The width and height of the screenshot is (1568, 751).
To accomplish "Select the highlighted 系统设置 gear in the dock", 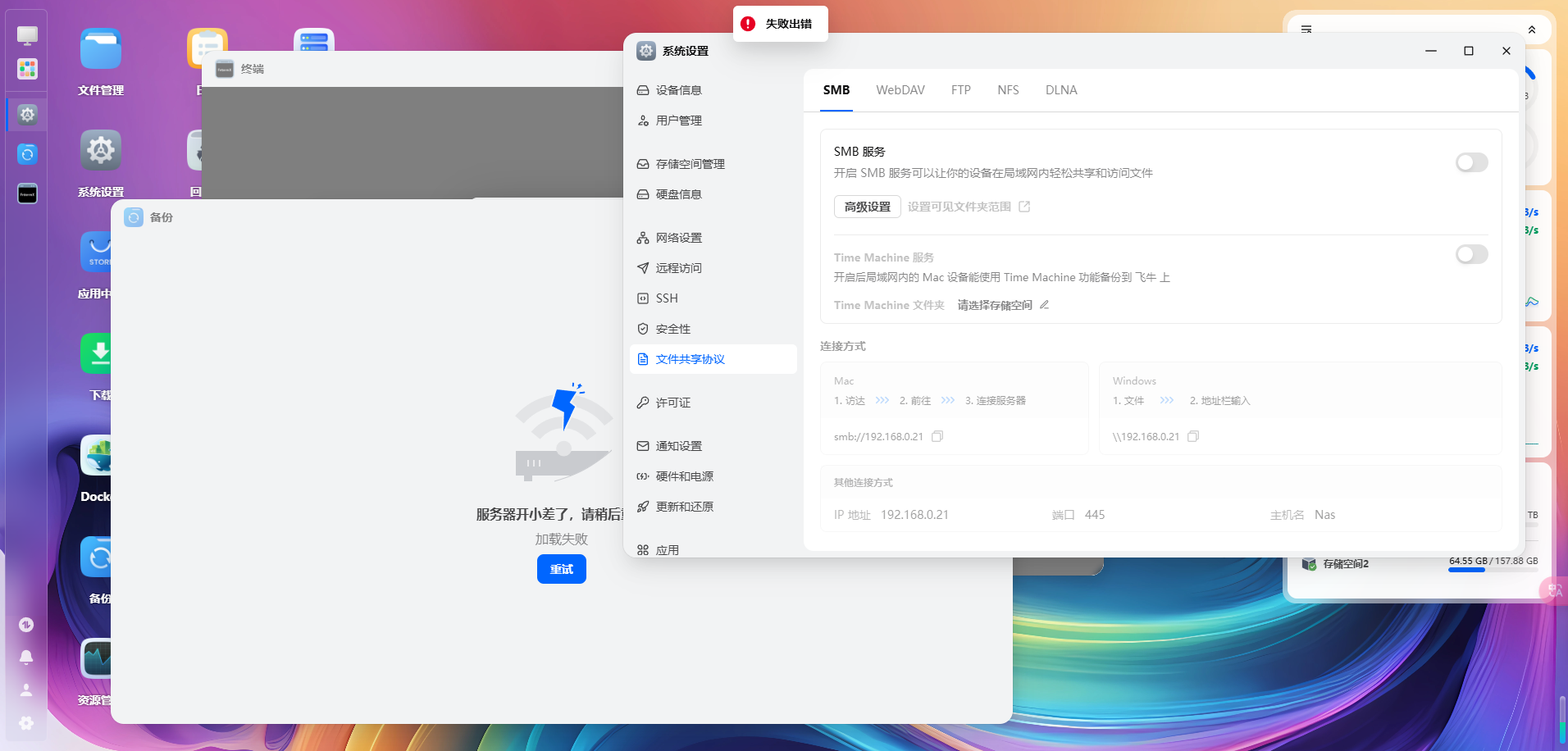I will [27, 114].
